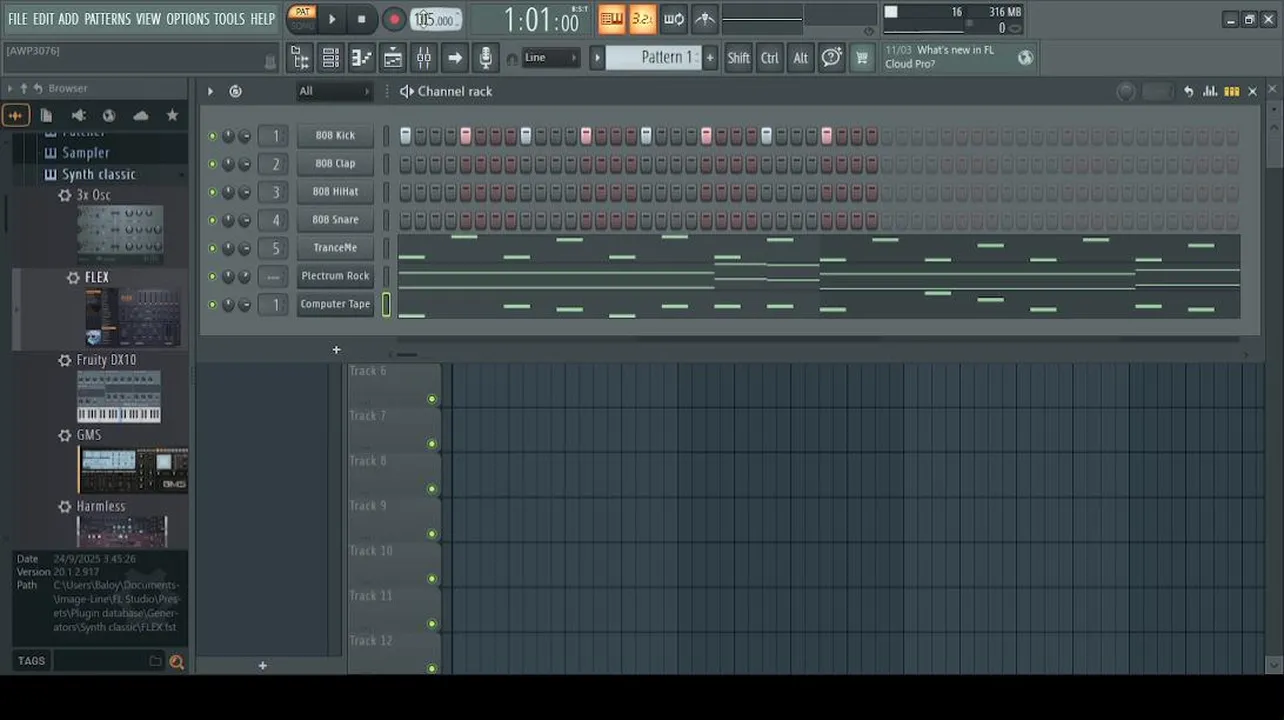
Task: Open the FILE menu
Action: coord(18,19)
